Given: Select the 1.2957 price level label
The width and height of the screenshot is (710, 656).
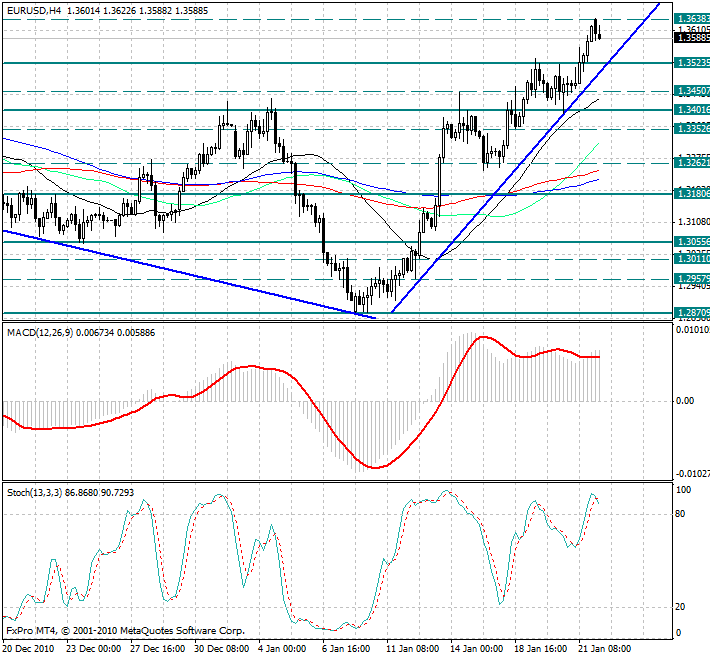Looking at the screenshot, I should (692, 278).
